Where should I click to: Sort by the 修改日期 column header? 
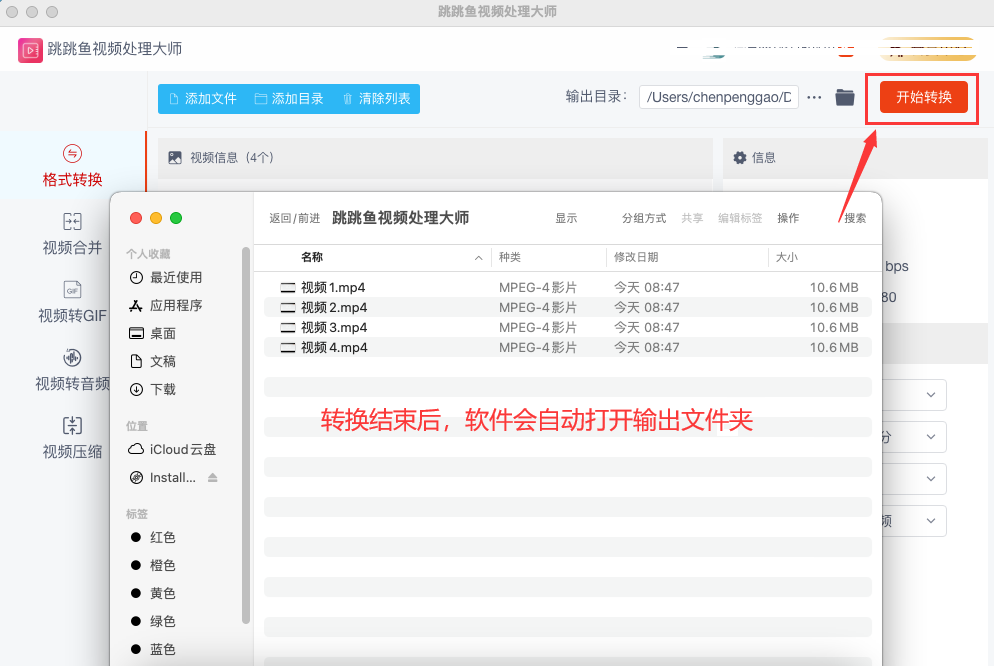point(636,257)
